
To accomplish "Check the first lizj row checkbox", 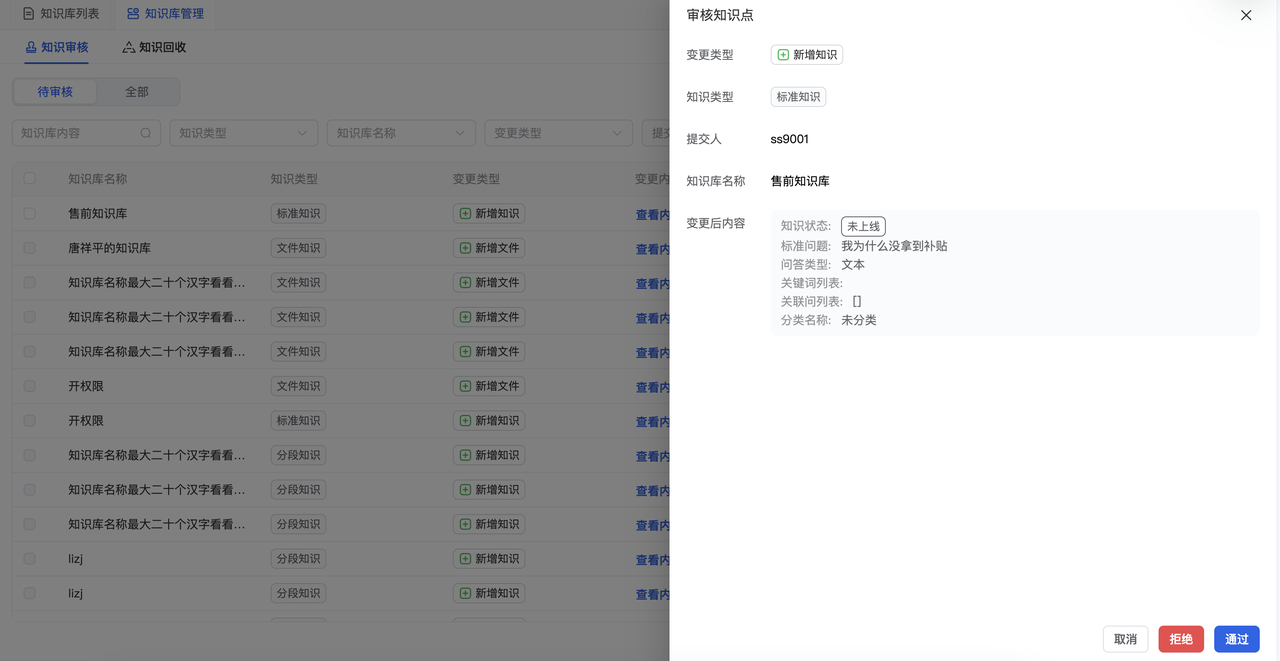I will pyautogui.click(x=29, y=559).
